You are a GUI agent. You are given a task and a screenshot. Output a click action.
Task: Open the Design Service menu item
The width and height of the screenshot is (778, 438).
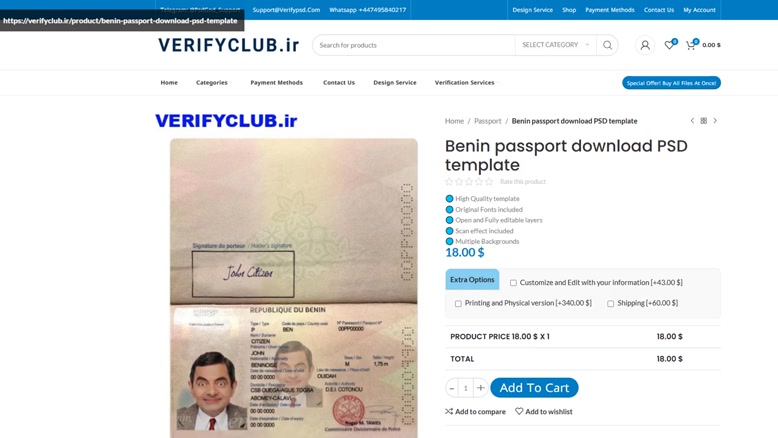pyautogui.click(x=395, y=83)
